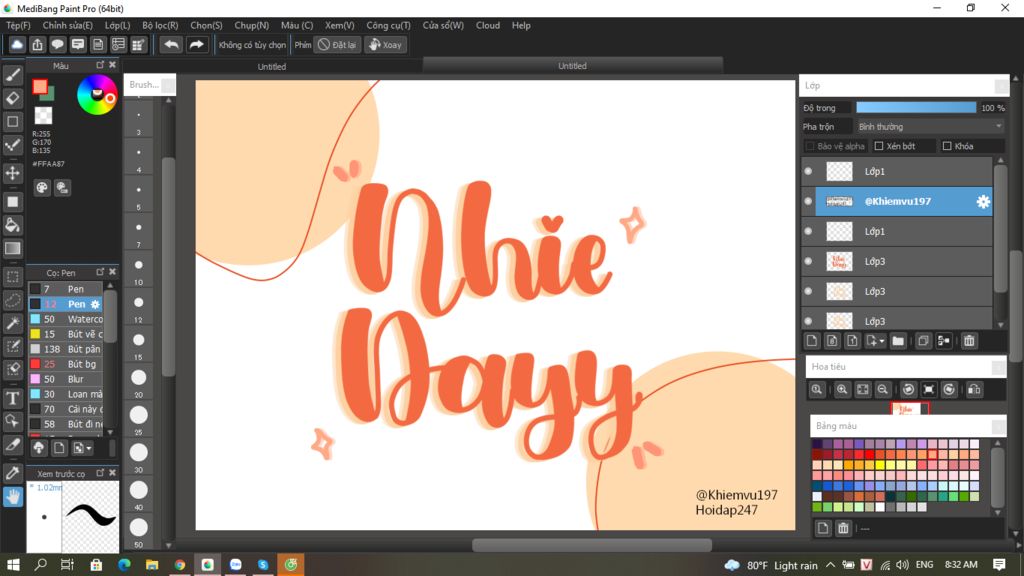Select the Hand tool
This screenshot has height=576, width=1024.
point(12,497)
